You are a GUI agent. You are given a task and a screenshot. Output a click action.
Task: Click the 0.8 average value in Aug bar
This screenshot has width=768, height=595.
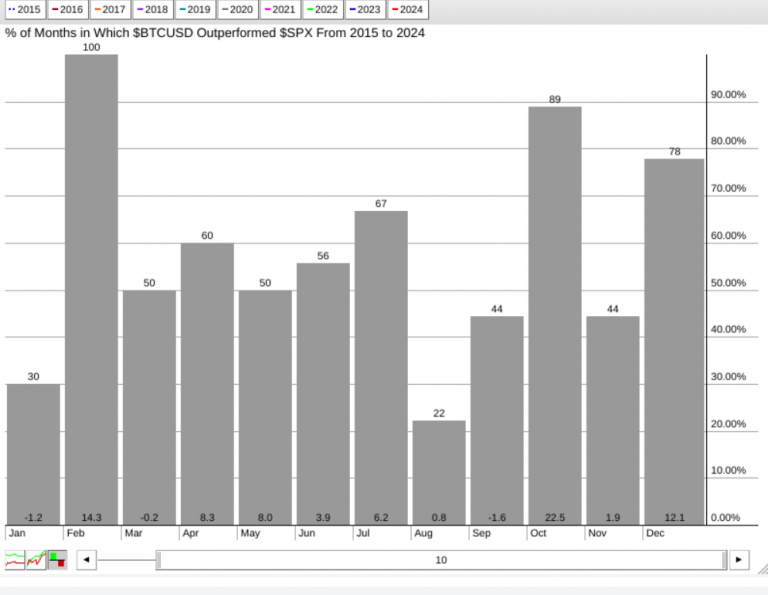tap(439, 518)
